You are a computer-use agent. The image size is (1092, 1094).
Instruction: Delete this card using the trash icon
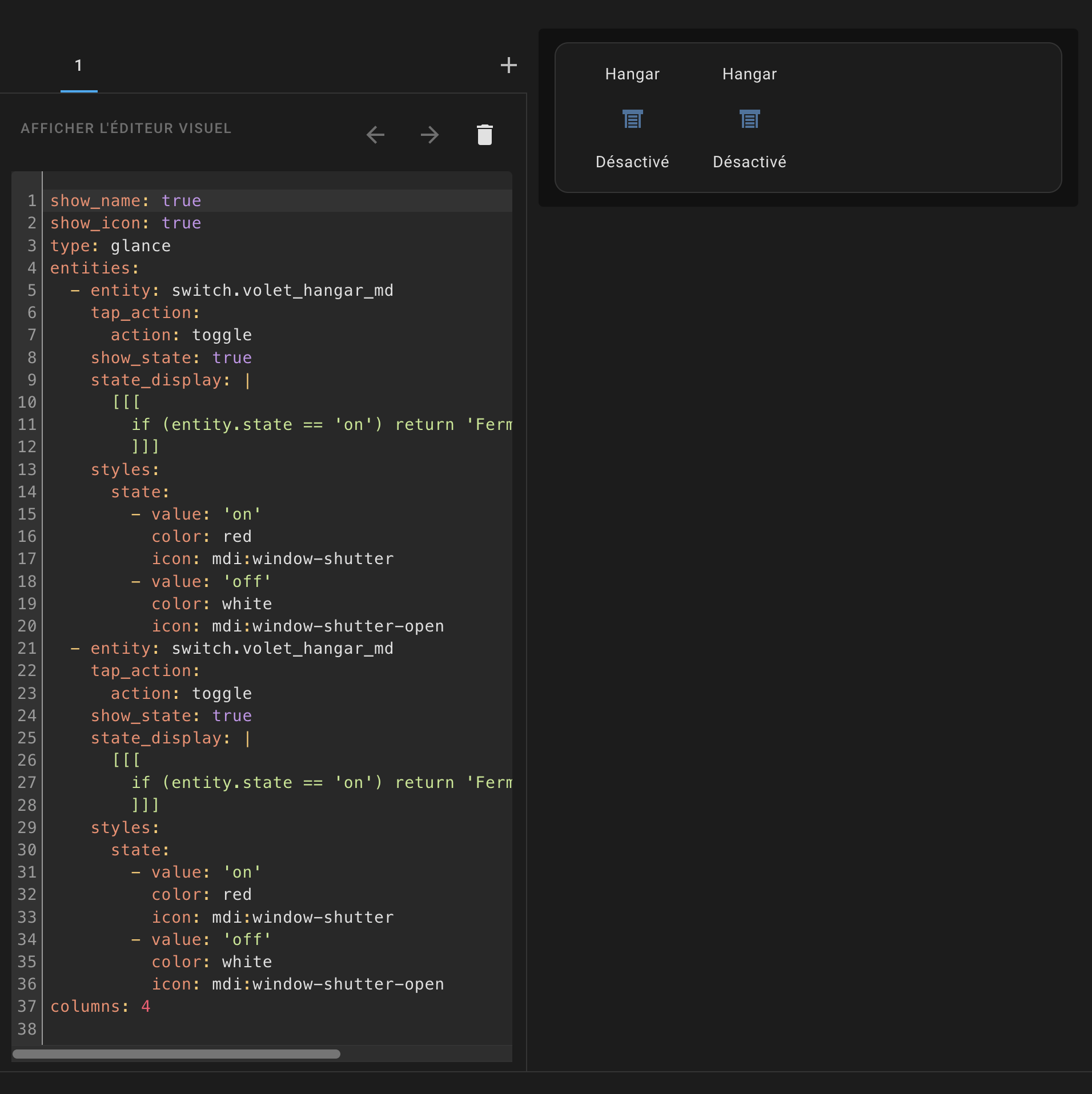coord(484,135)
